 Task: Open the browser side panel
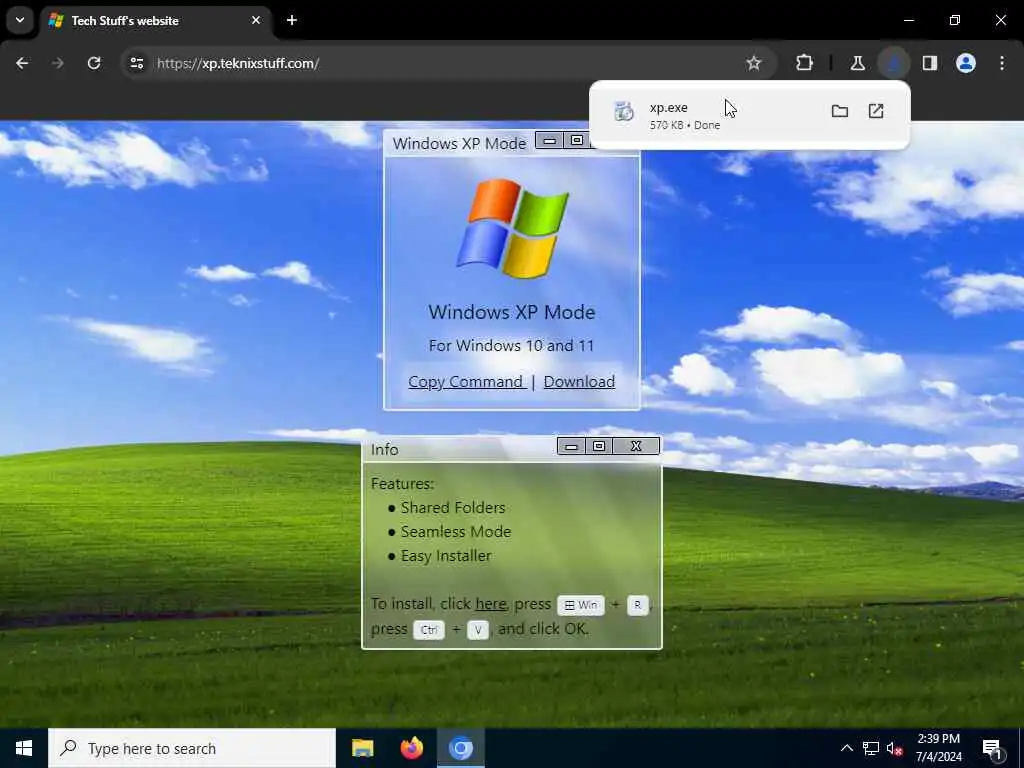[x=930, y=63]
